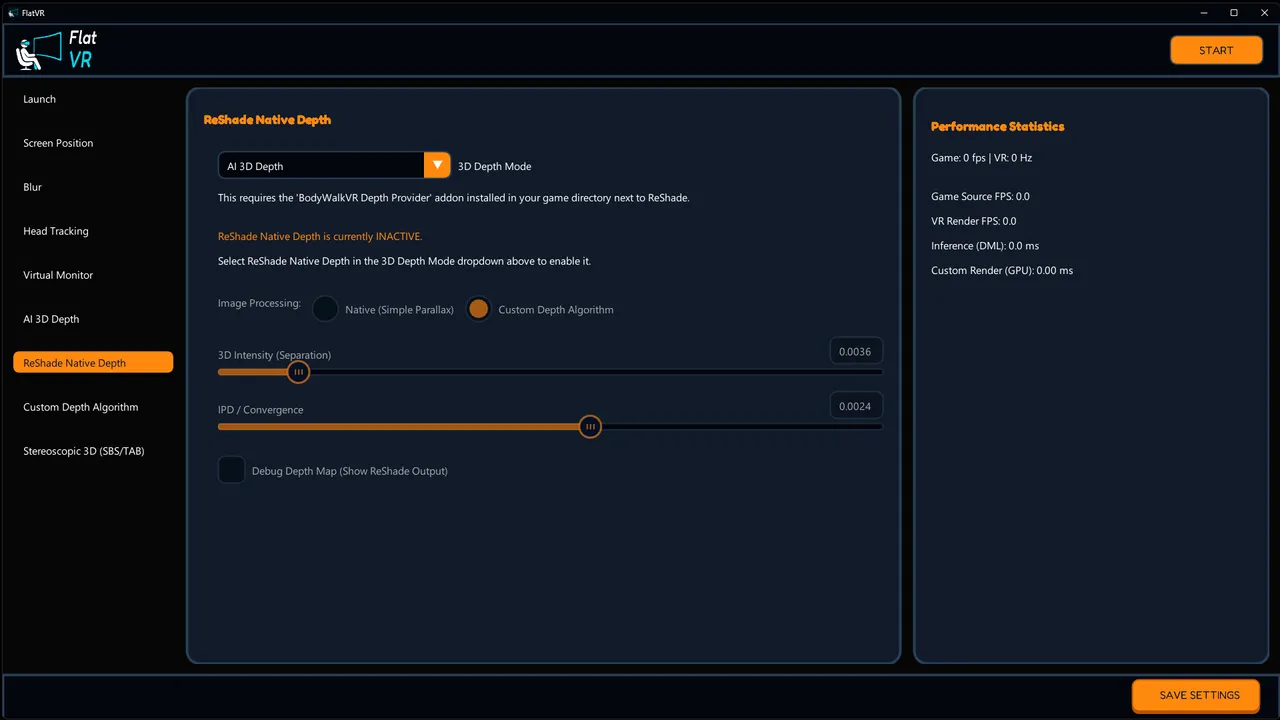This screenshot has height=720, width=1280.
Task: Click the 'Image Processing:' label
Action: (x=259, y=303)
